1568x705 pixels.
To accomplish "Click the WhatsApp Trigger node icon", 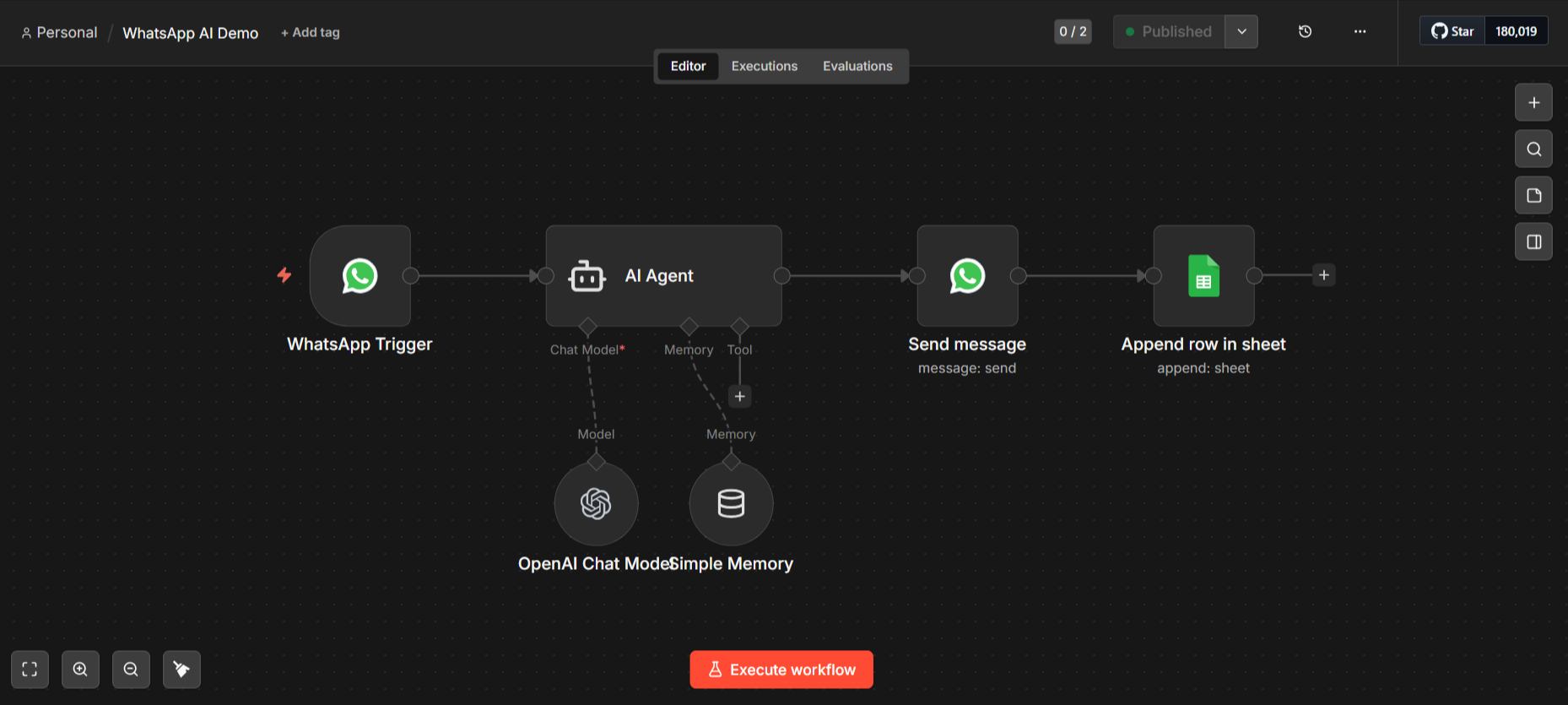I will pos(360,276).
